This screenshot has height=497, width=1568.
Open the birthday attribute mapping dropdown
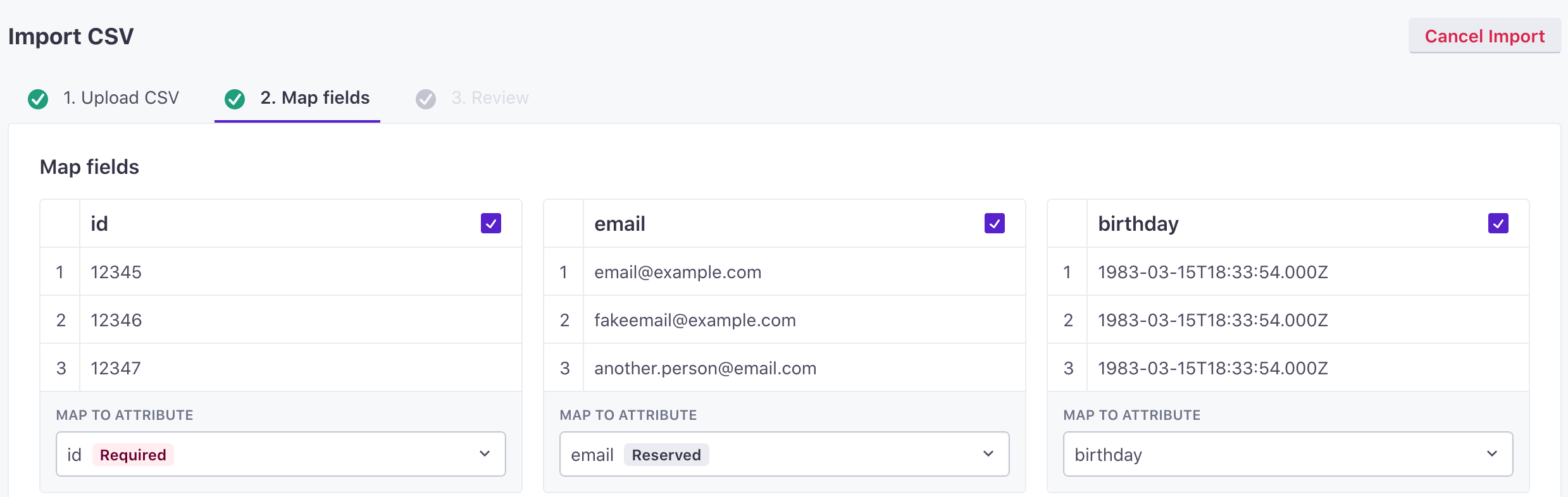[1288, 454]
